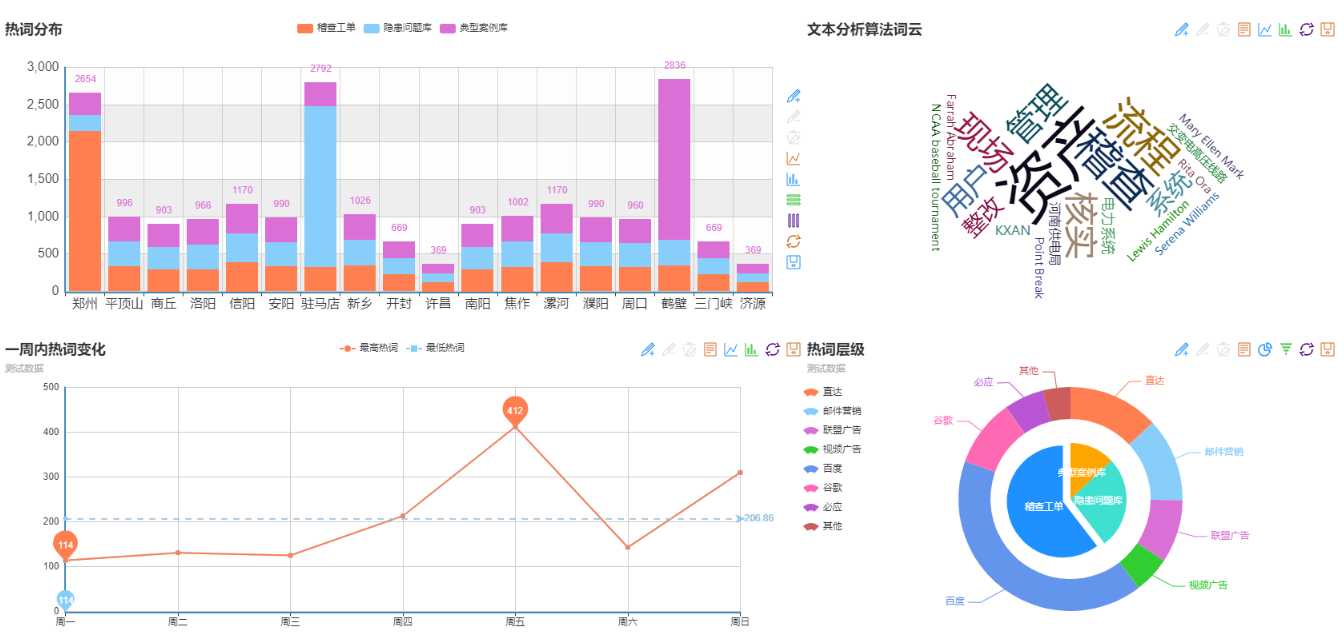Toggle the 最低热词 legend line
This screenshot has width=1344, height=641.
[x=435, y=348]
